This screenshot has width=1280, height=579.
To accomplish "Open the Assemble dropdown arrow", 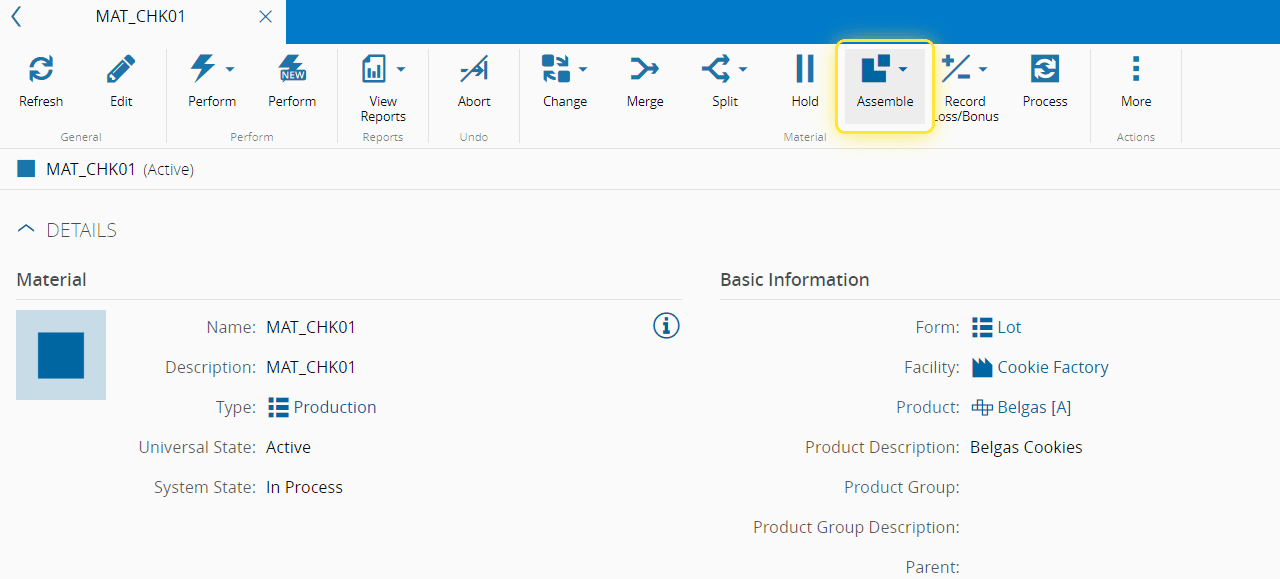I will (x=903, y=69).
